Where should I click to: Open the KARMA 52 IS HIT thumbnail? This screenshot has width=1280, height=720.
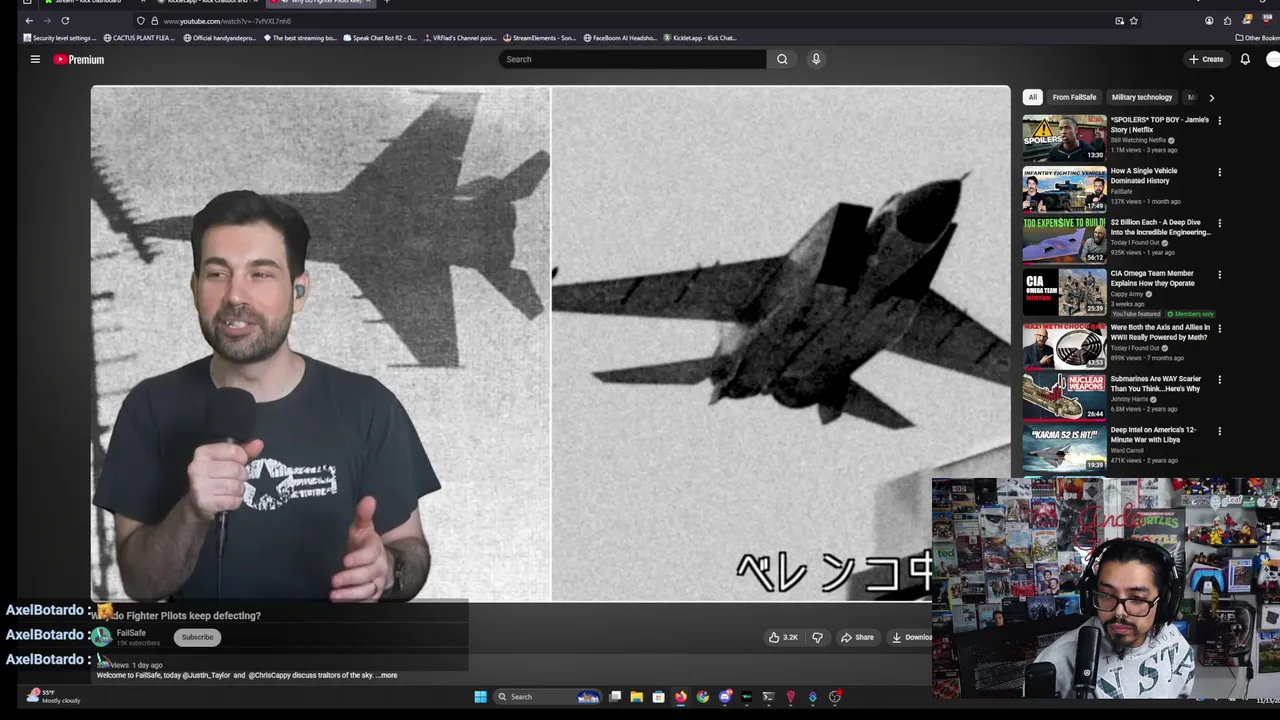tap(1064, 448)
